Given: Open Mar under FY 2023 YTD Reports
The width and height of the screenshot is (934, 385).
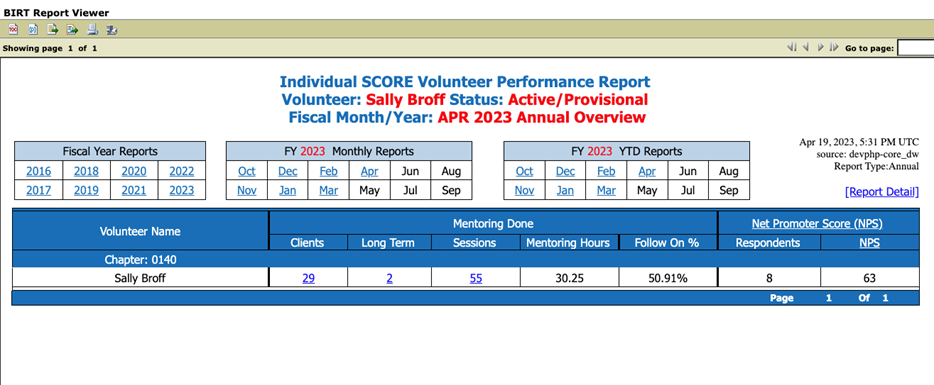Looking at the screenshot, I should point(606,191).
